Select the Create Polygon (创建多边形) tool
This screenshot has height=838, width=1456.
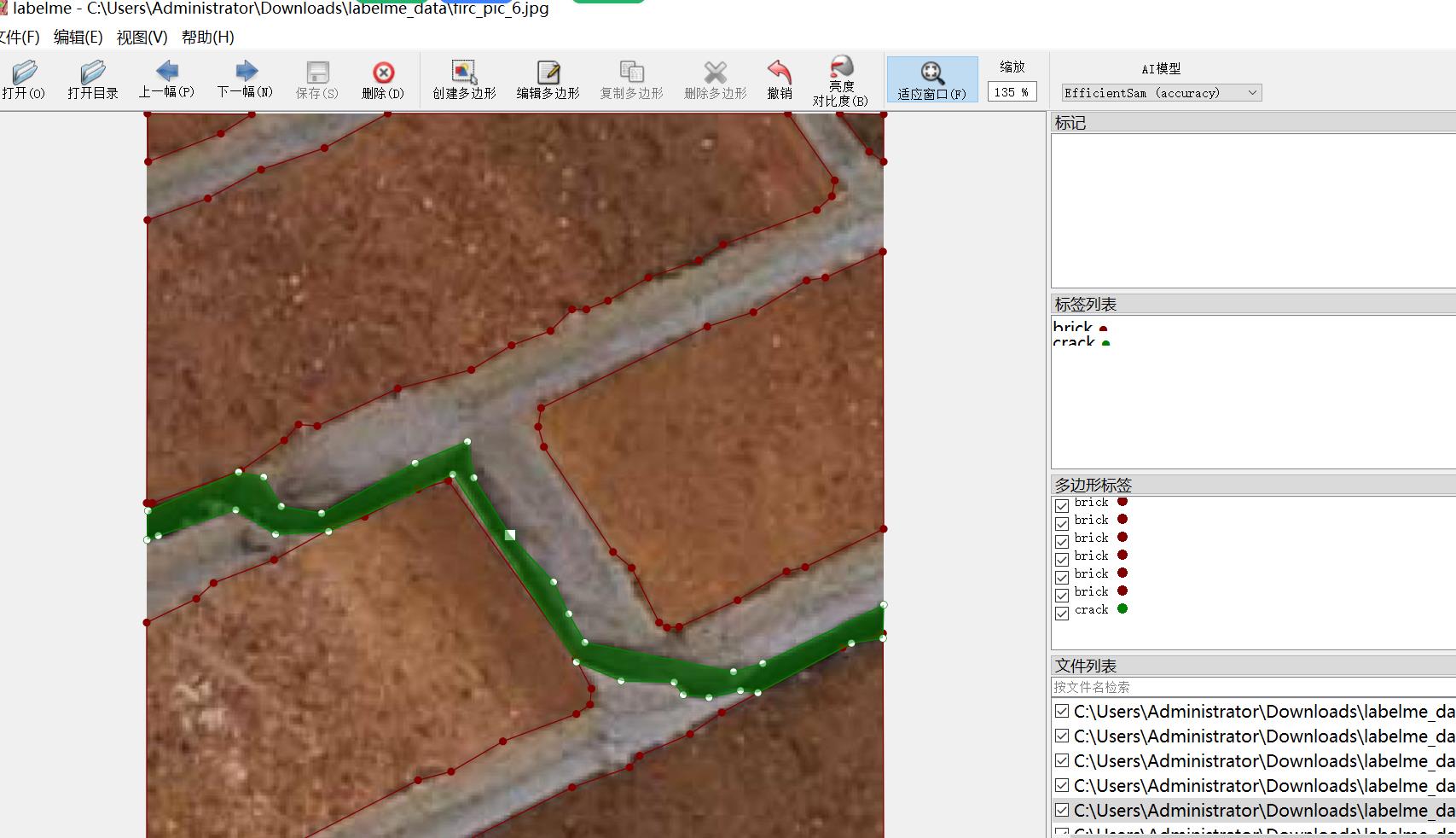[464, 72]
